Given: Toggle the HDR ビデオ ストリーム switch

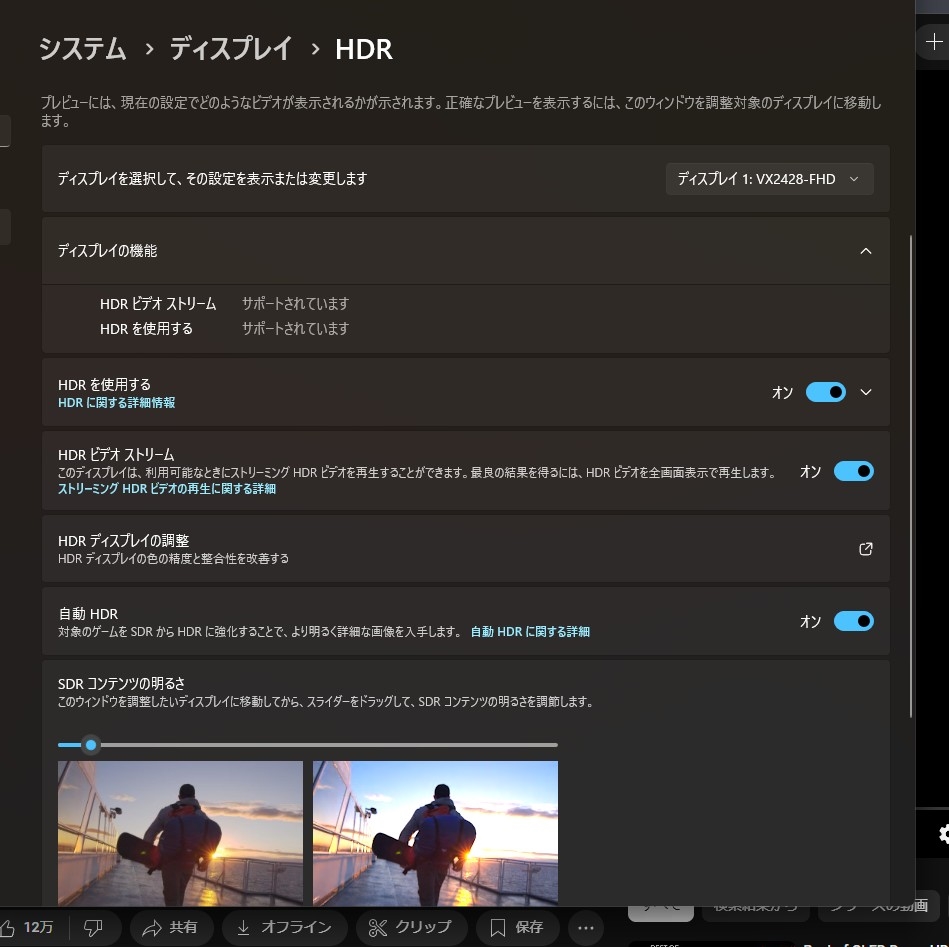Looking at the screenshot, I should click(x=853, y=471).
